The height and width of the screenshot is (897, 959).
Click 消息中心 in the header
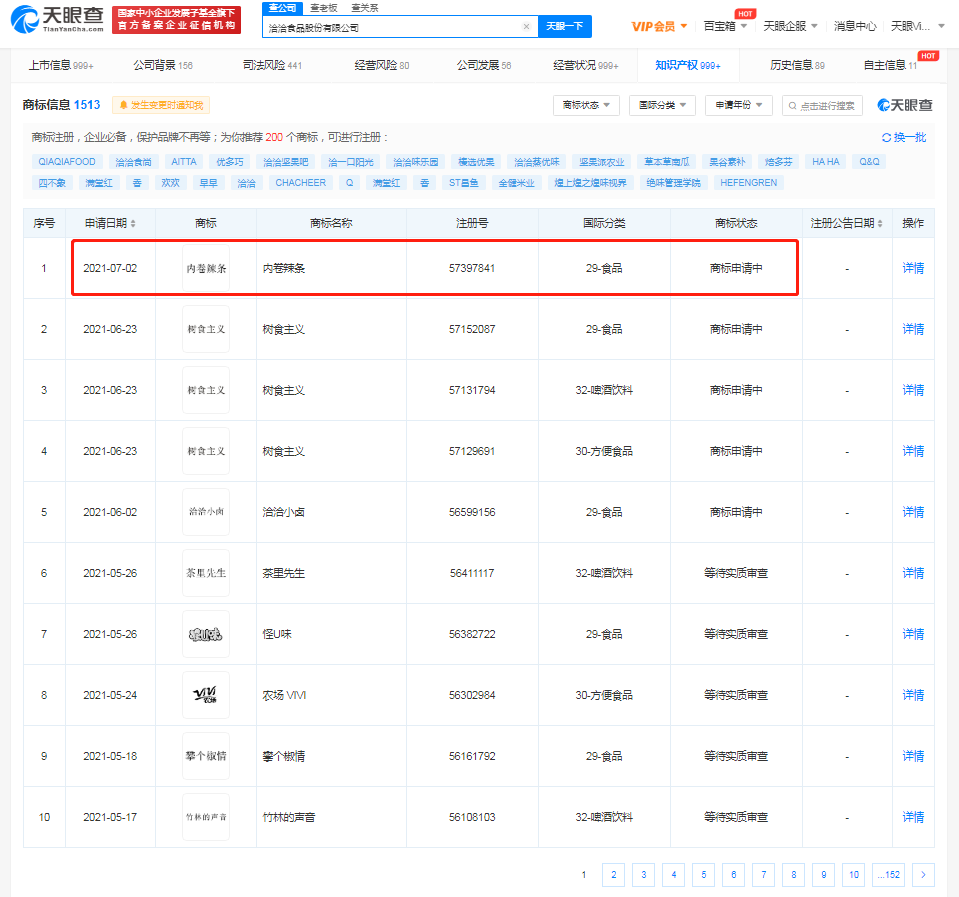854,26
